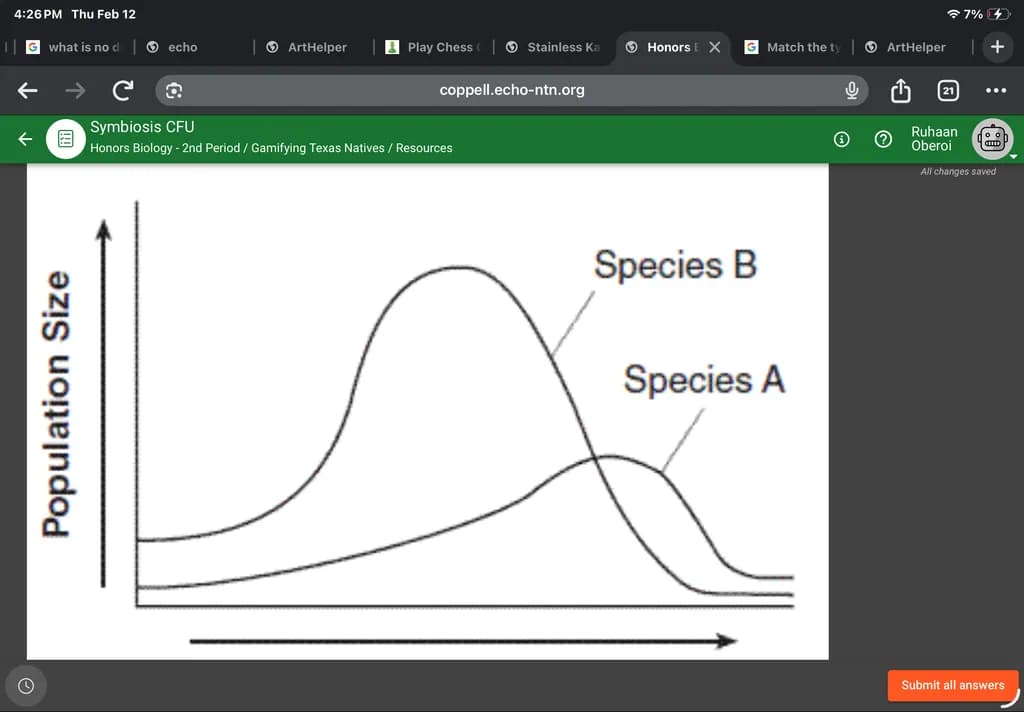Switch to the Stainless Ka tab
Image resolution: width=1024 pixels, height=712 pixels.
pyautogui.click(x=554, y=47)
